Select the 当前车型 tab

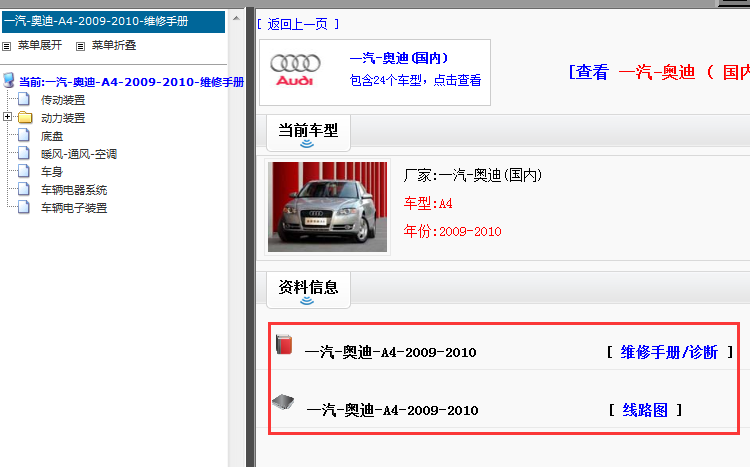(308, 133)
